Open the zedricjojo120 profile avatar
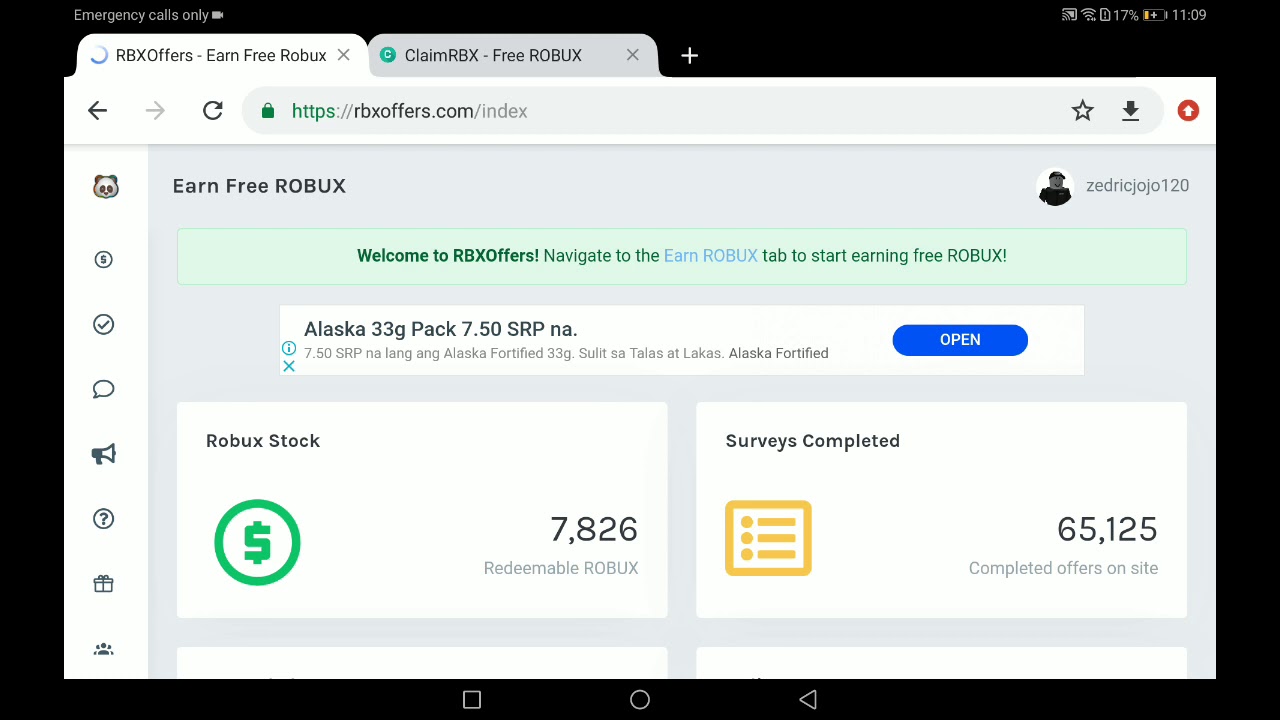Viewport: 1280px width, 720px height. pyautogui.click(x=1055, y=187)
